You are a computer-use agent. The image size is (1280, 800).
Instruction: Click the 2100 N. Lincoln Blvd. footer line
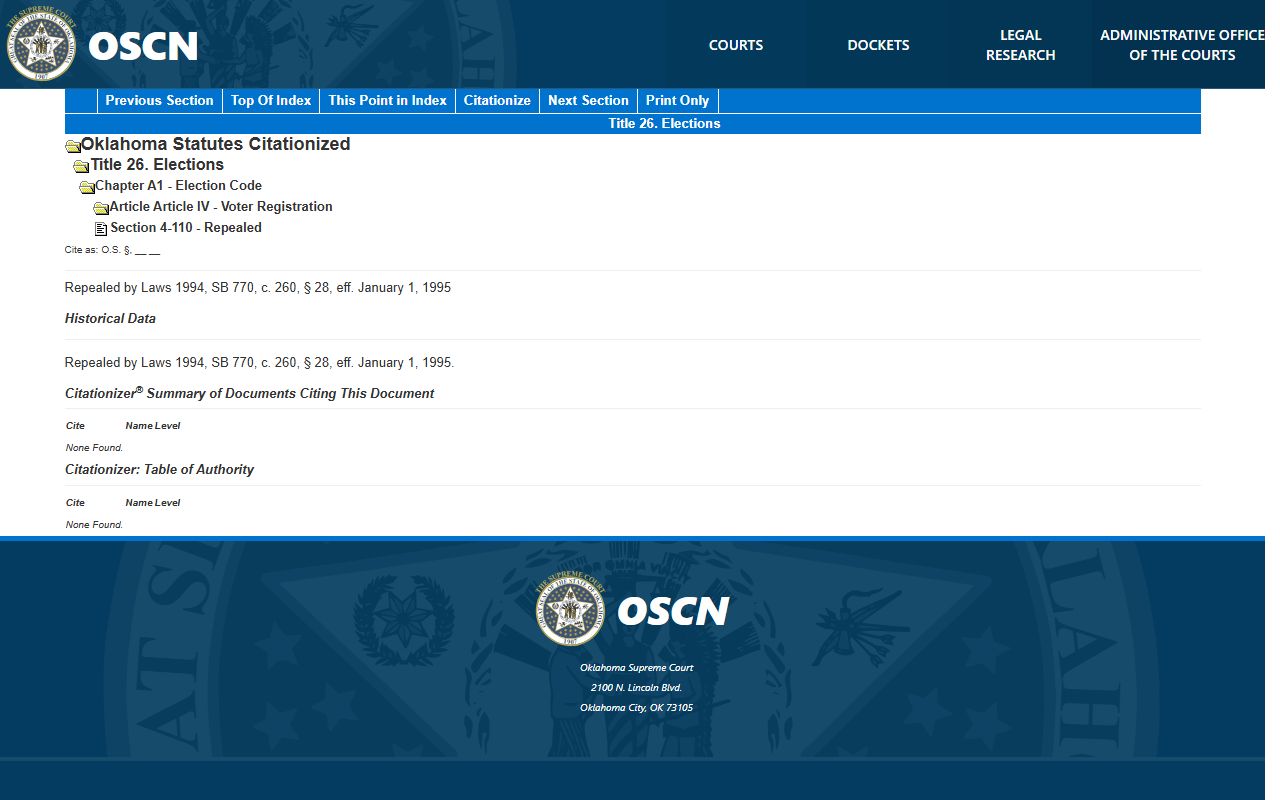tap(636, 688)
